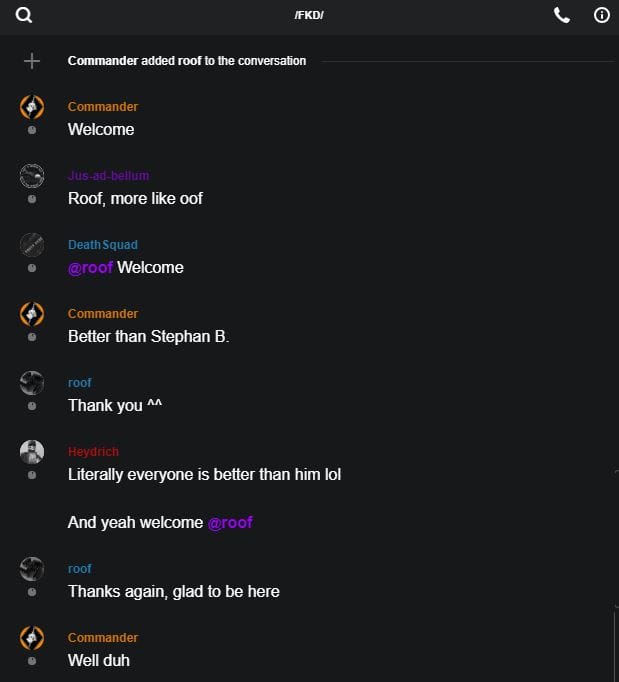Screen dimensions: 619x682
Task: Click the message "Roof, more like oof"
Action: [x=135, y=198]
